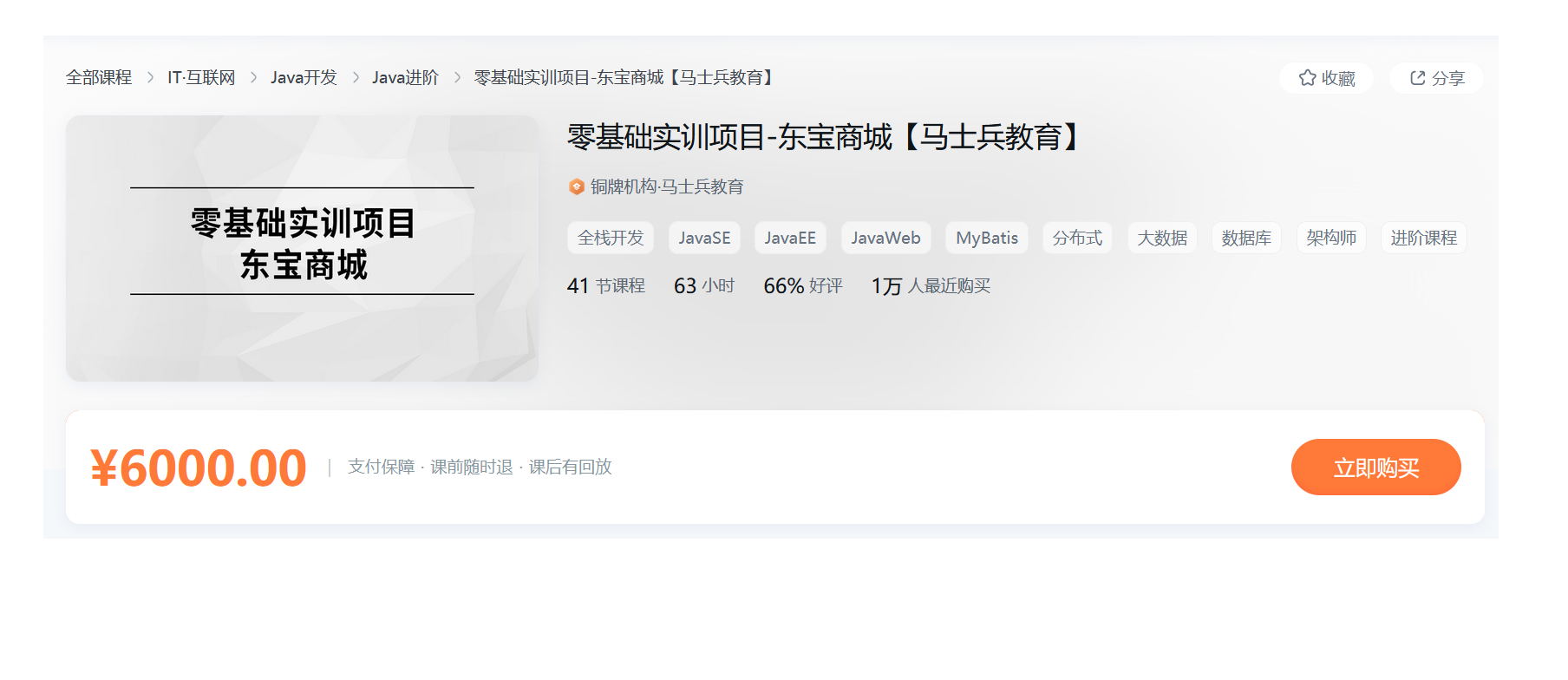Open the 全部课程 breadcrumb link
This screenshot has height=680, width=1568.
click(99, 77)
